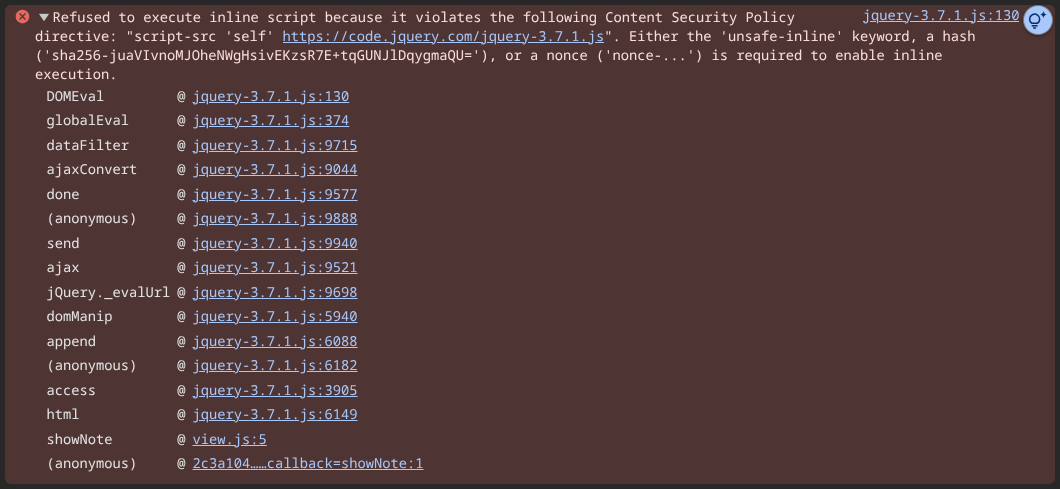The width and height of the screenshot is (1060, 489).
Task: Click the red error icon
Action: point(22,17)
